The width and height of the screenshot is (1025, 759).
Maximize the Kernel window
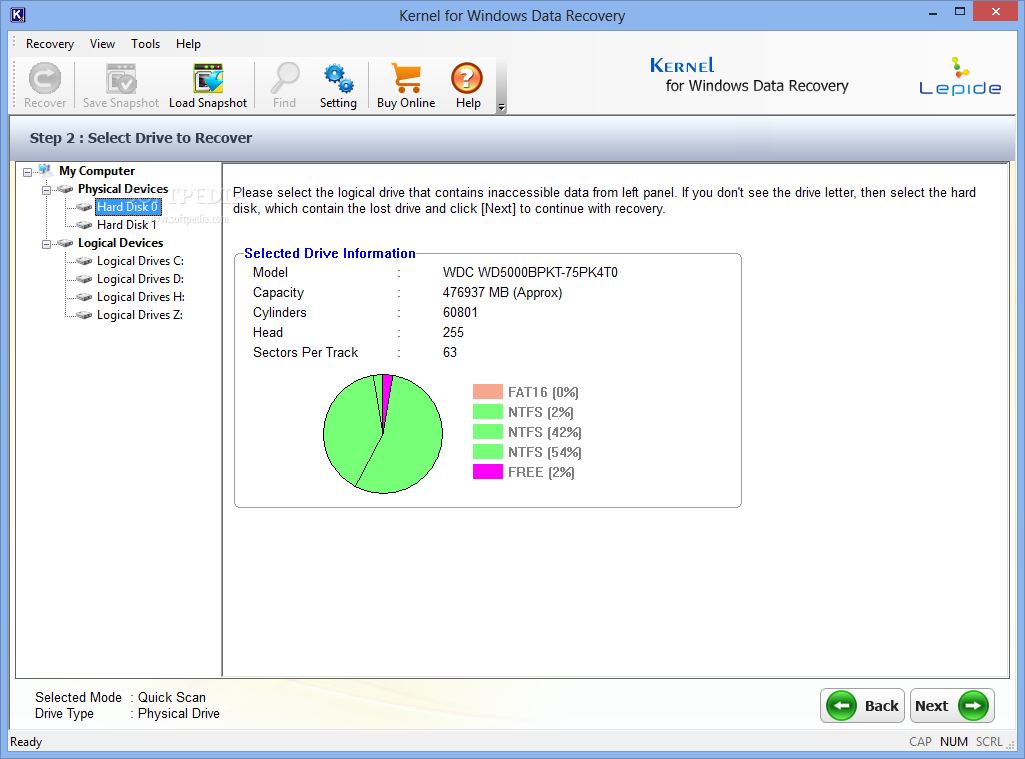(960, 12)
